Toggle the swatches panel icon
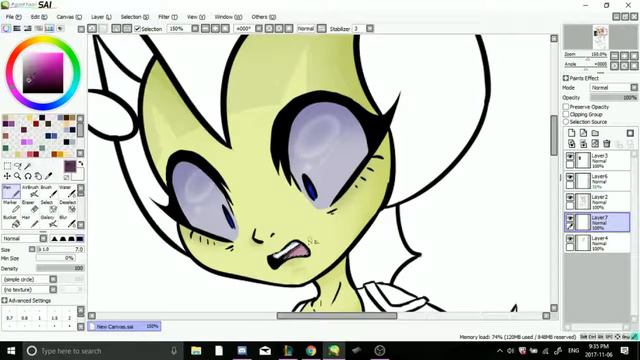Screen dimensions: 640x360 (x=49, y=29)
